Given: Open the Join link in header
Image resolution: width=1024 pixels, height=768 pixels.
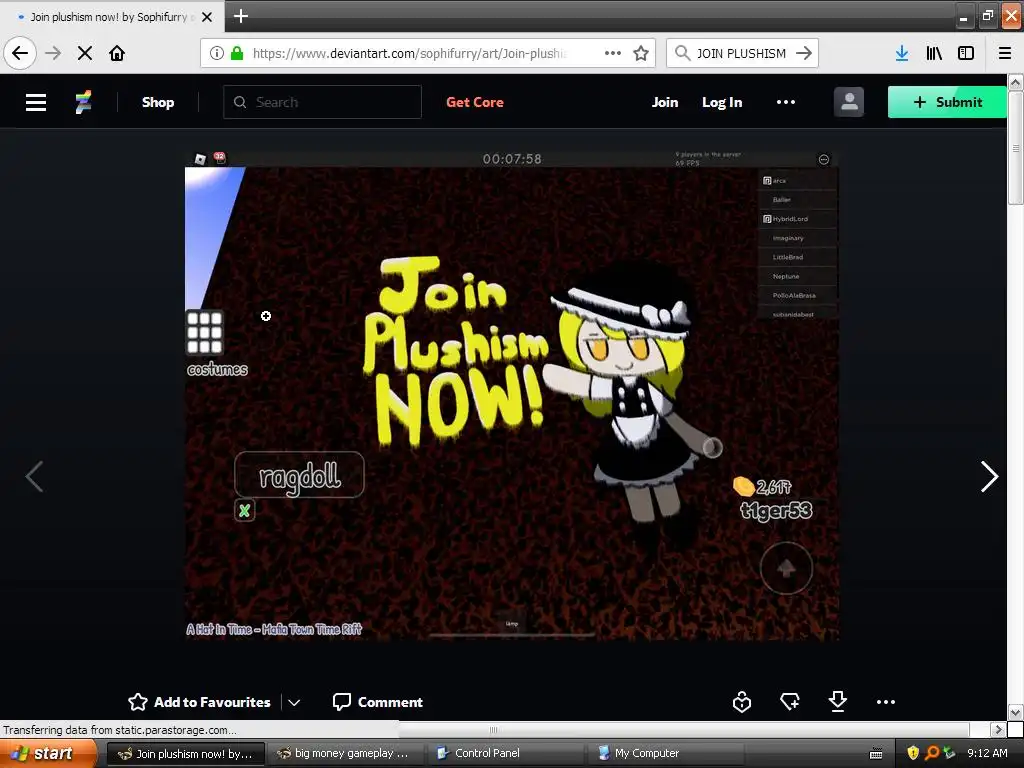Looking at the screenshot, I should tap(665, 102).
